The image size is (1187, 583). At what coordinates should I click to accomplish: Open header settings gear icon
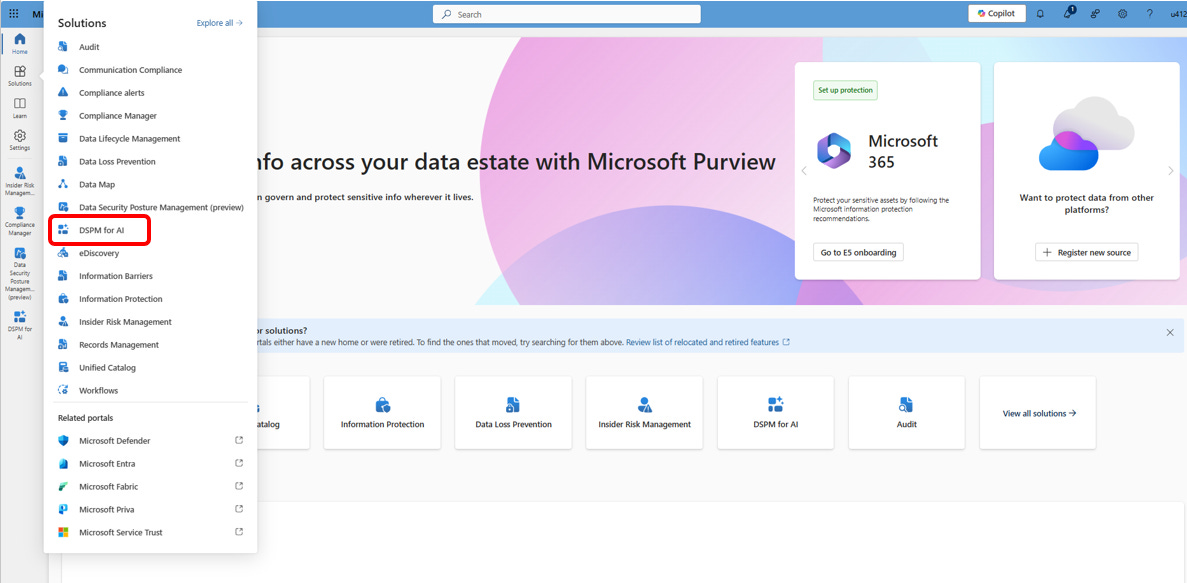coord(1123,14)
